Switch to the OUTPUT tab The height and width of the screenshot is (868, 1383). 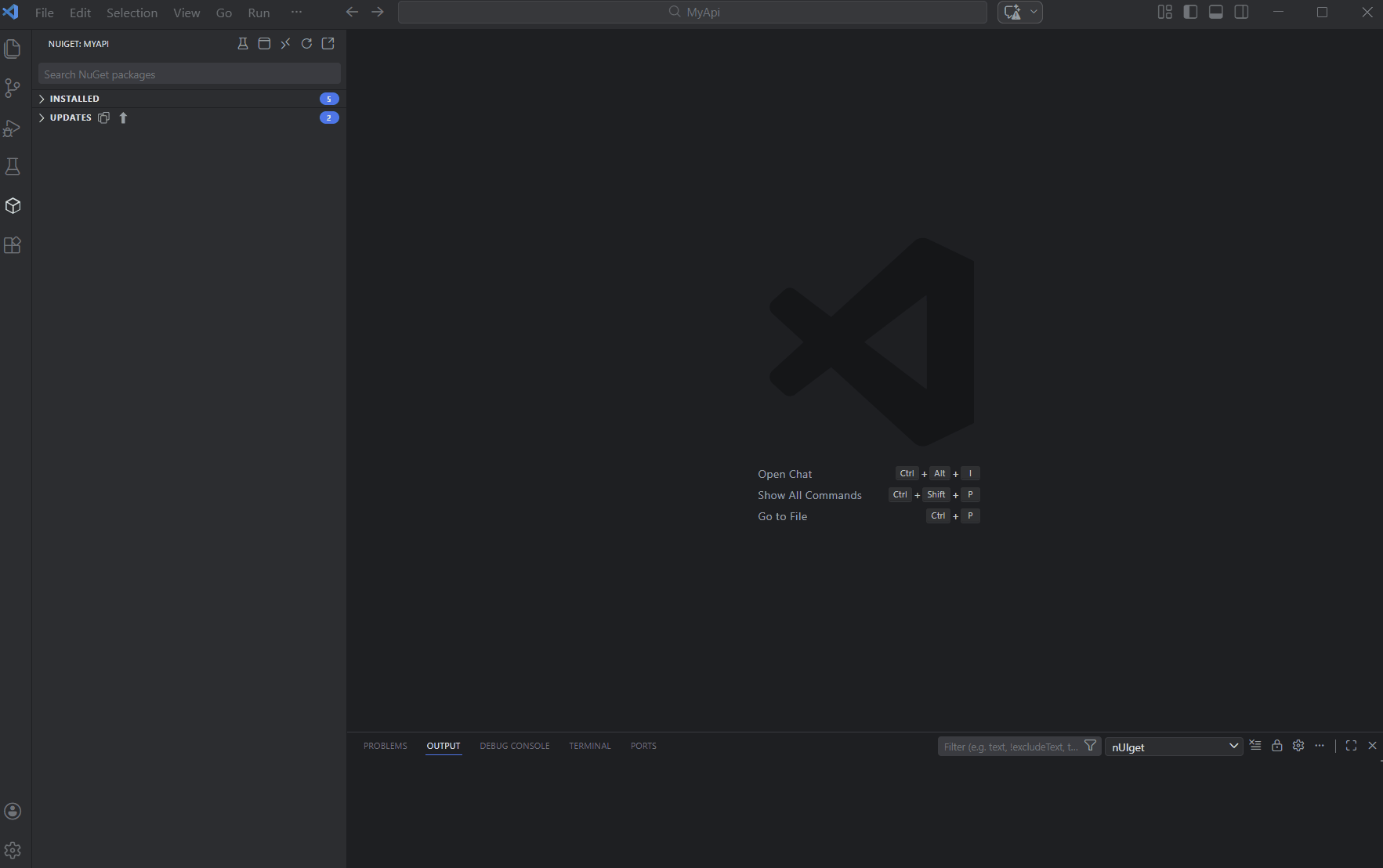tap(444, 746)
